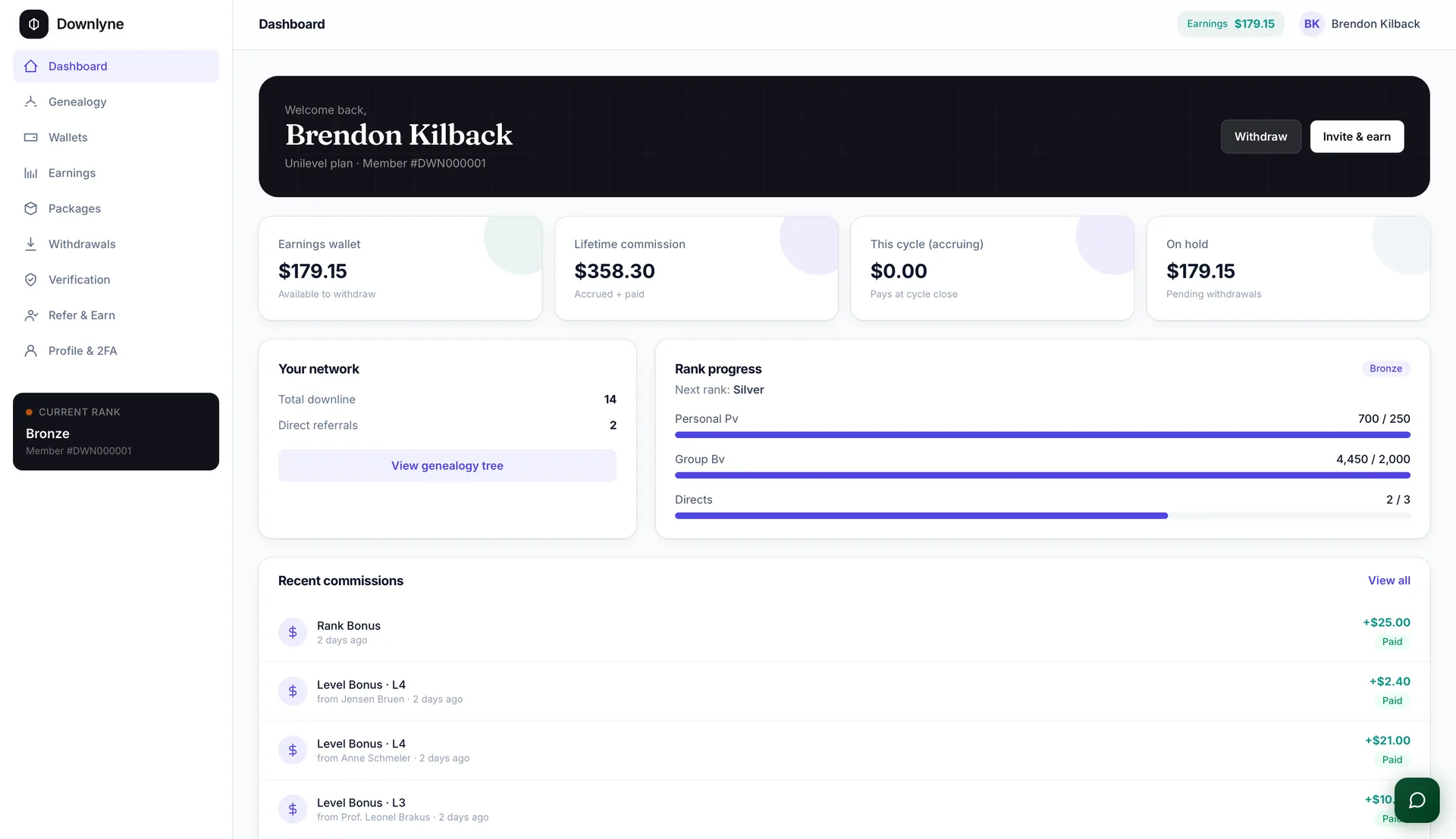Click the Genealogy tree icon
The height and width of the screenshot is (839, 1456).
coord(31,102)
